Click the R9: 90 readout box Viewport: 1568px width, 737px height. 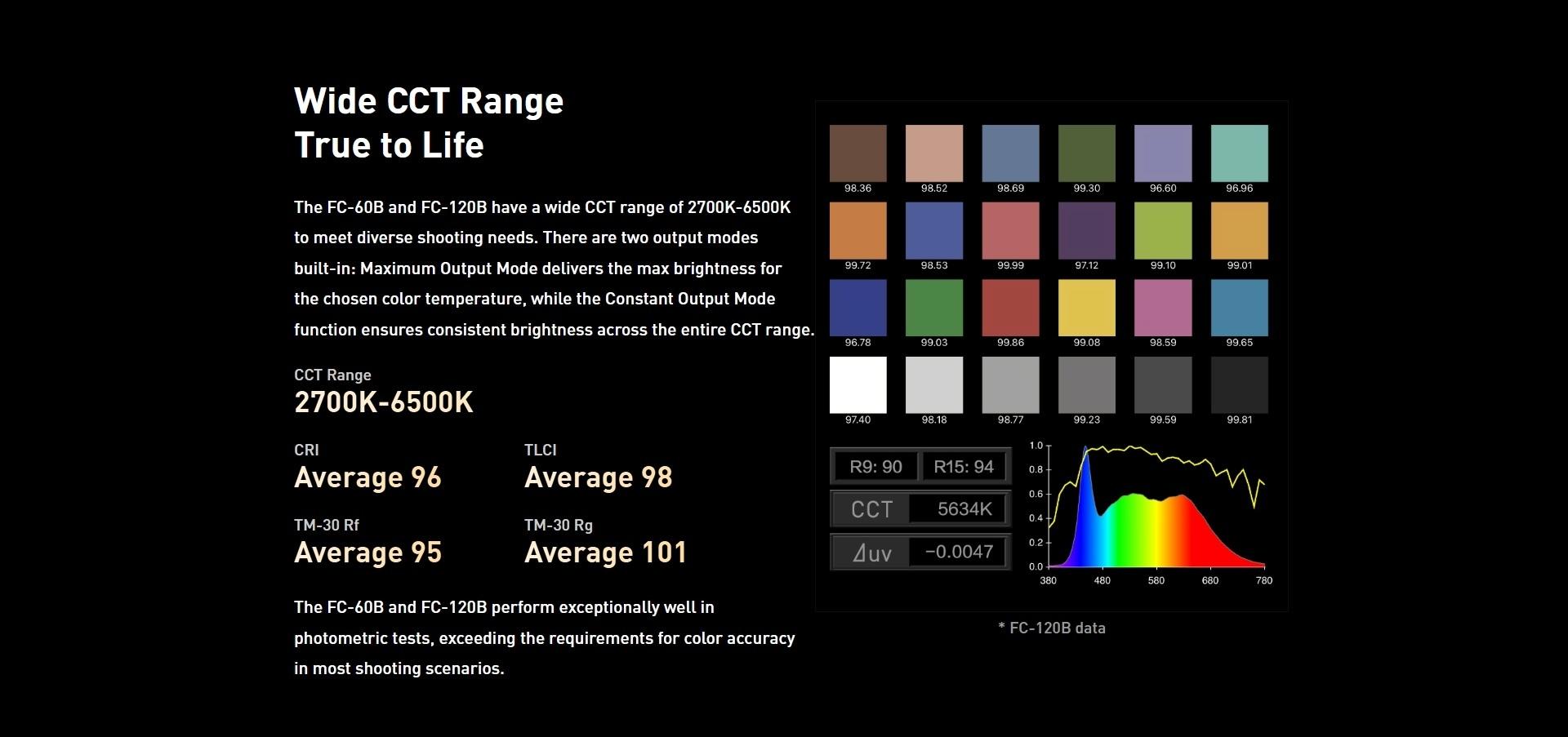875,467
